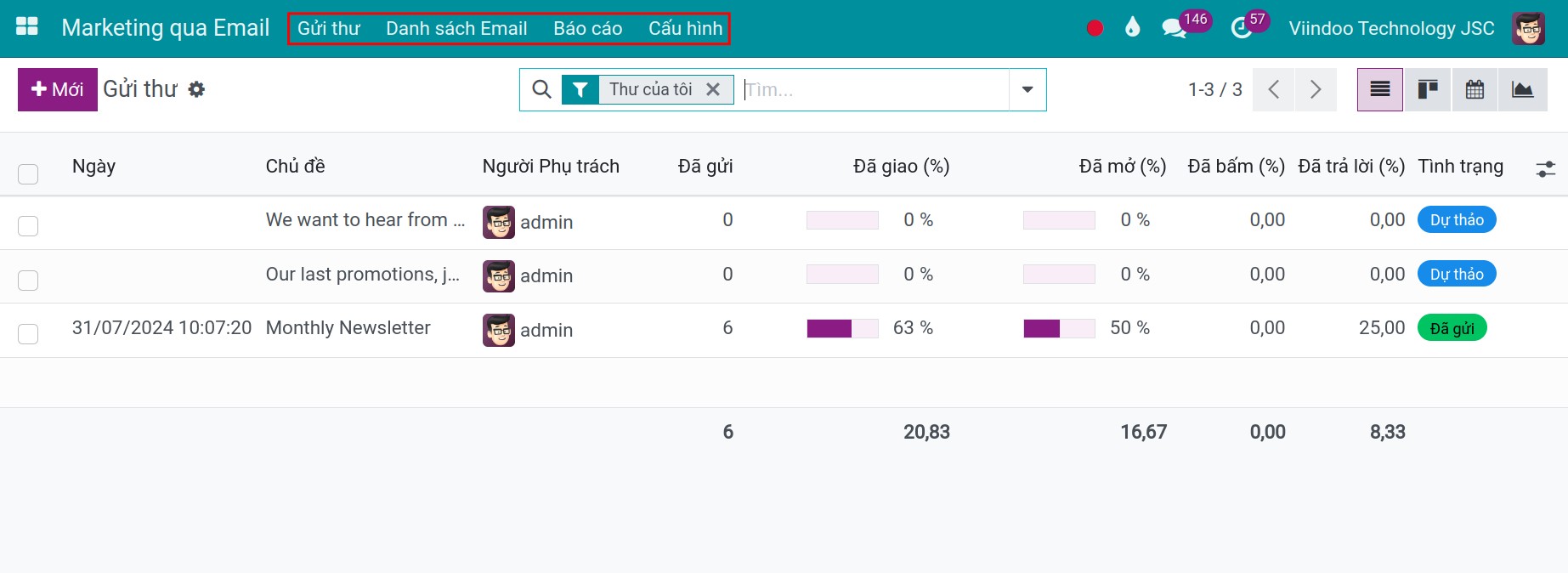
Task: Click the search magnifier icon
Action: click(541, 89)
